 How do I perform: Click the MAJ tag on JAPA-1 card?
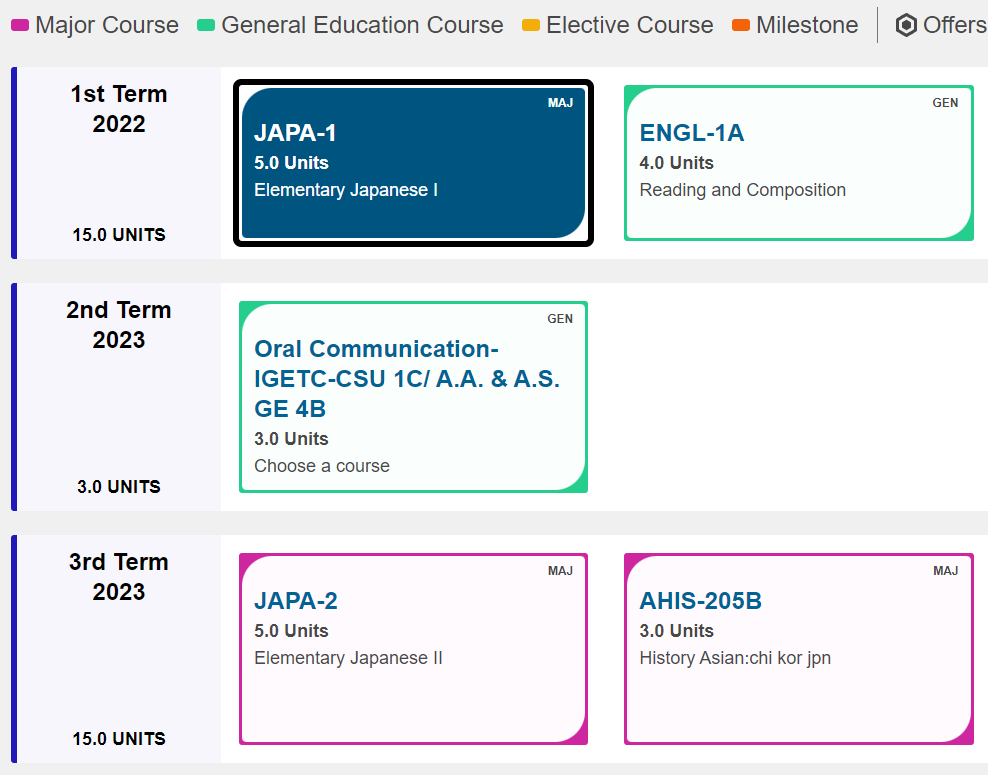tap(560, 103)
